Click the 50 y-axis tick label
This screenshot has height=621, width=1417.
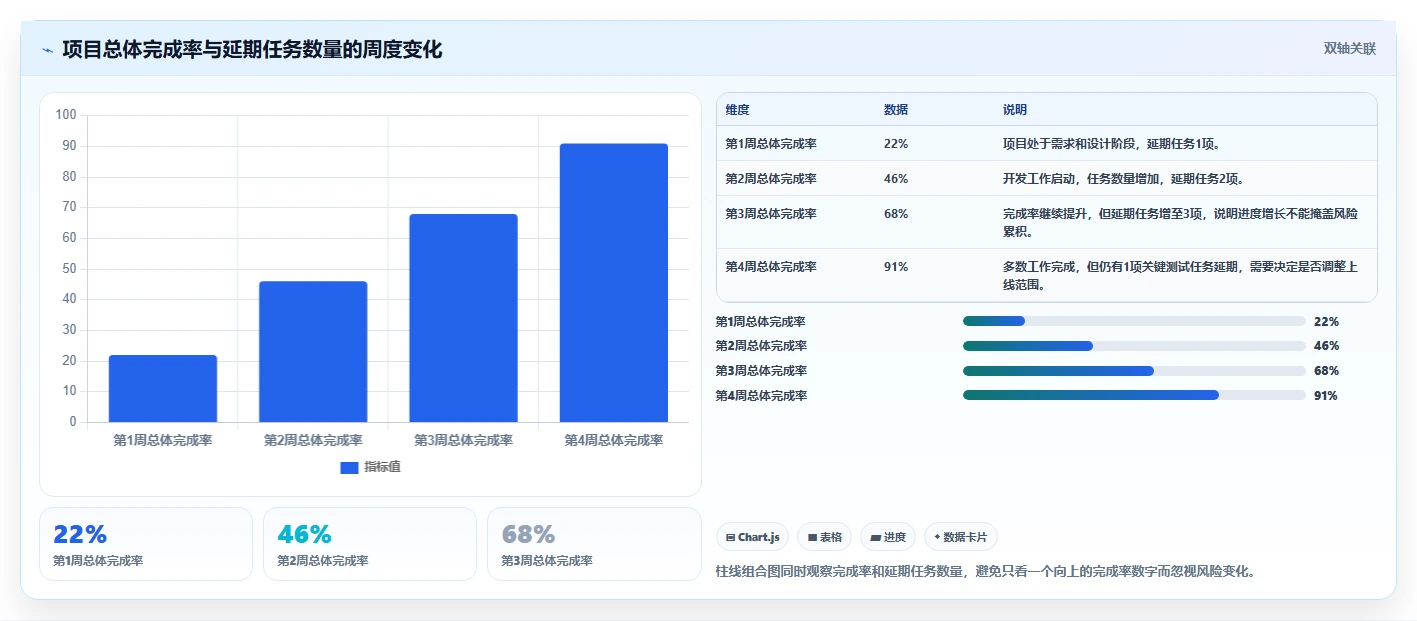click(69, 269)
